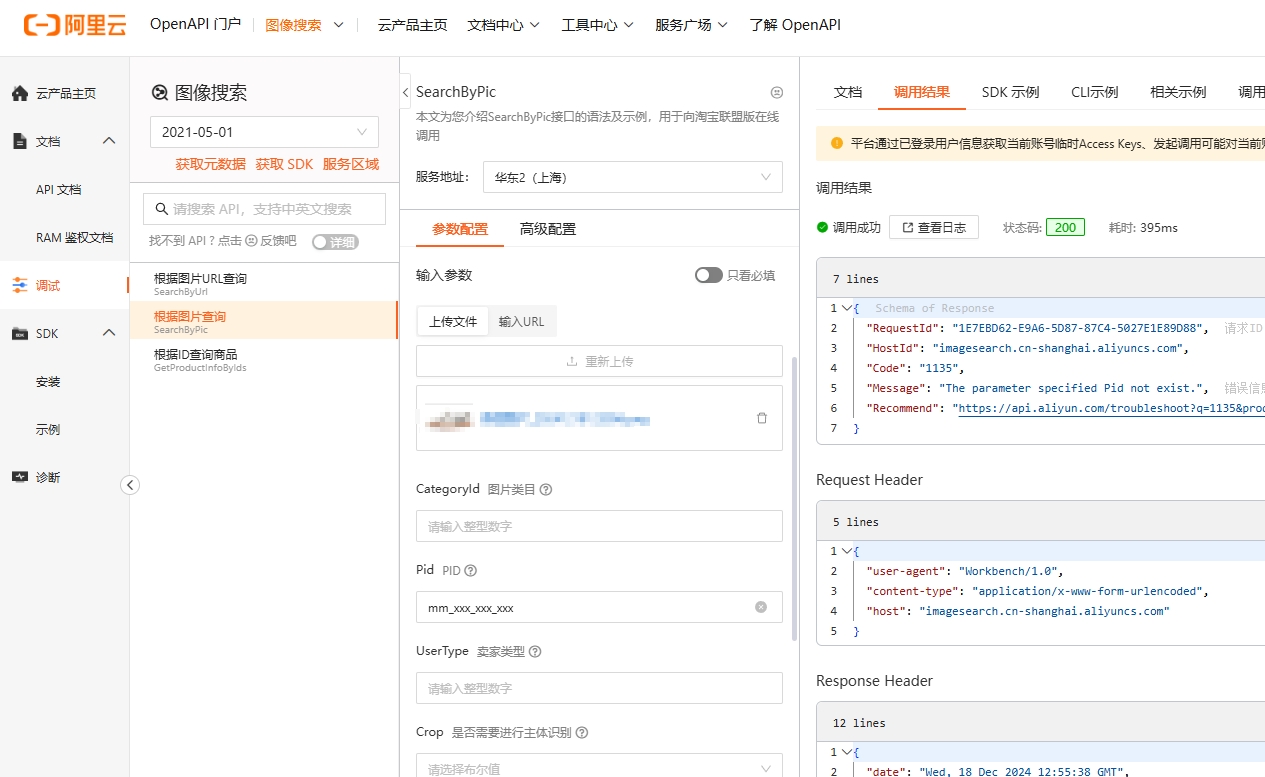Screen dimensions: 1265x777
Task: Clear the Pid input field
Action: click(761, 607)
